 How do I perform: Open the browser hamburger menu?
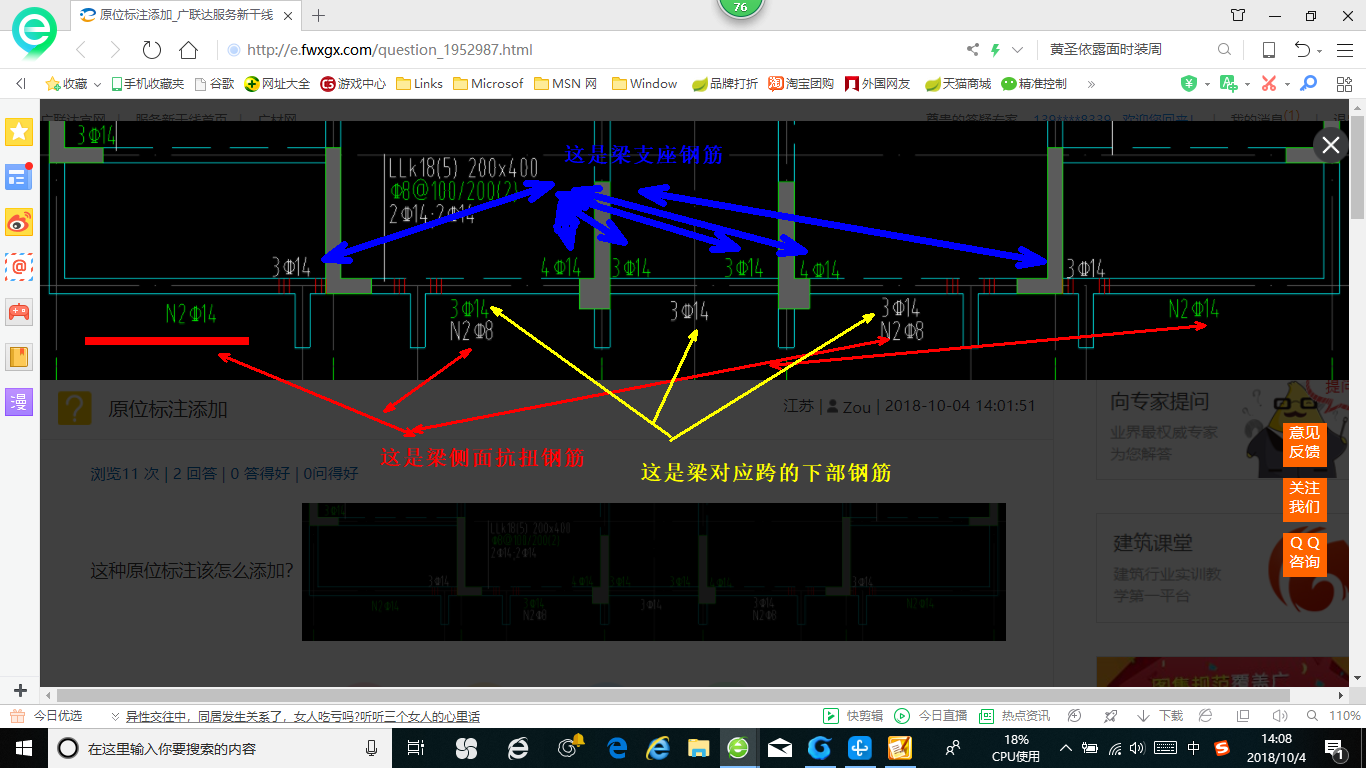pyautogui.click(x=1343, y=50)
